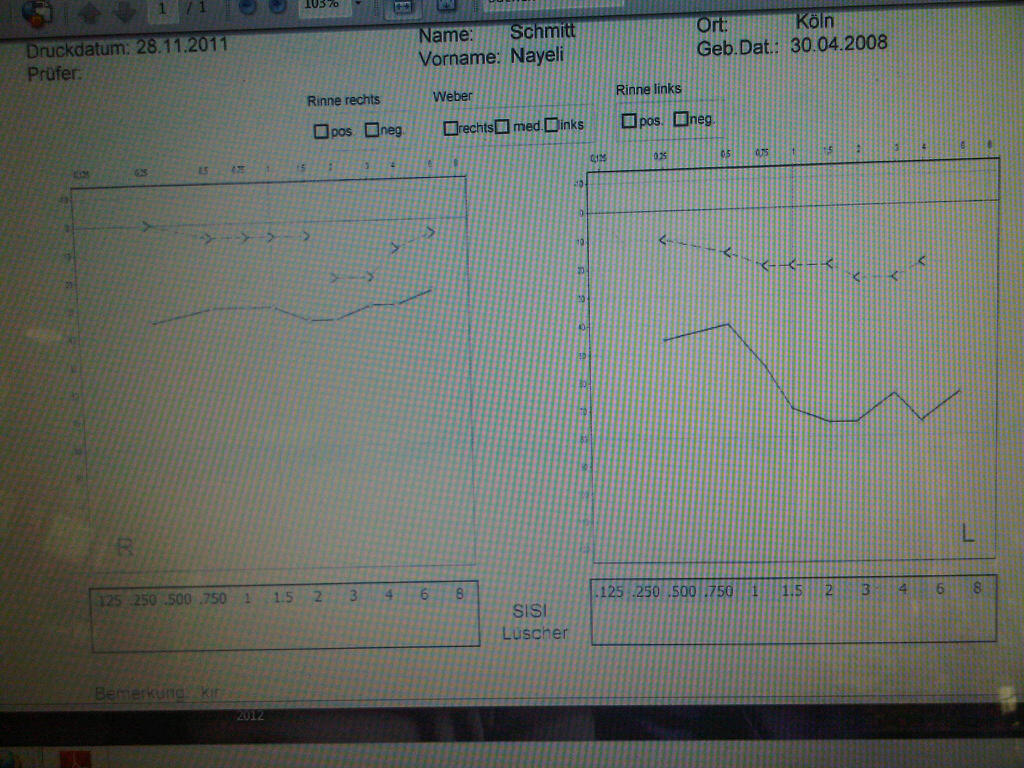The image size is (1024, 768).
Task: Enable Rinne links pos. checkbox
Action: tap(629, 121)
